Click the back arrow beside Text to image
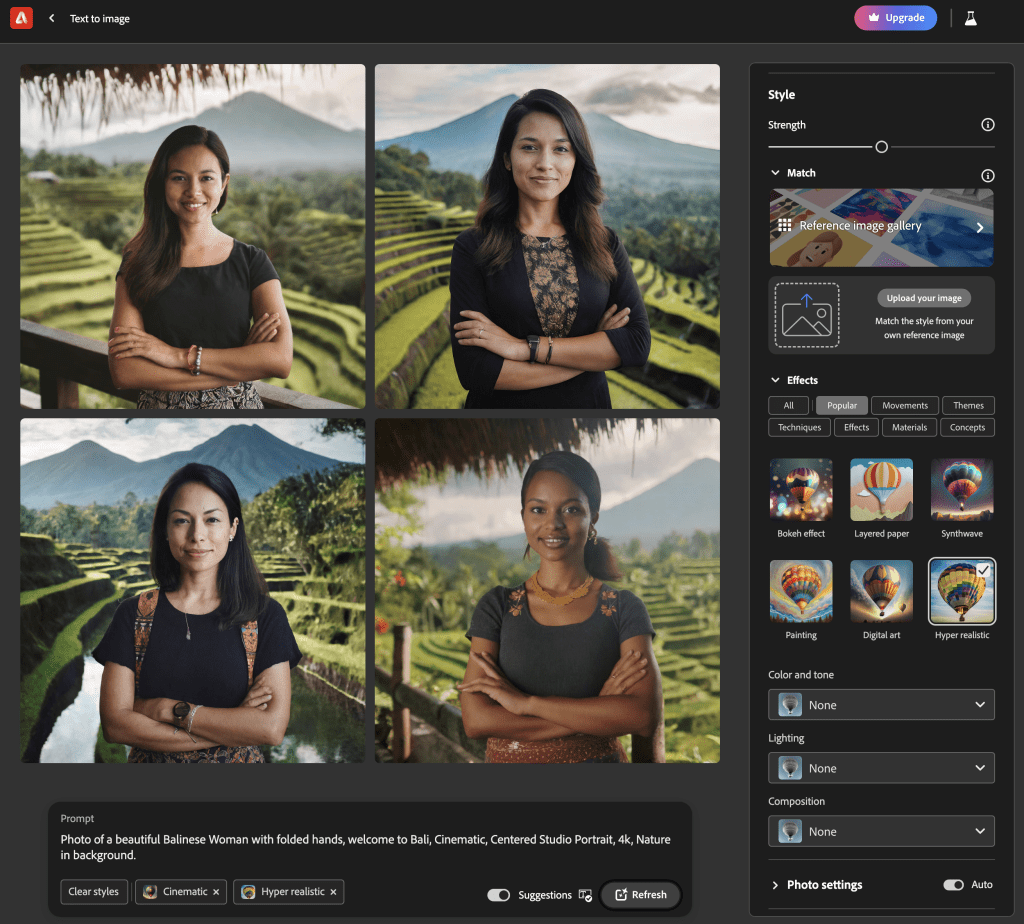Screen dimensions: 1024x924 coord(52,18)
